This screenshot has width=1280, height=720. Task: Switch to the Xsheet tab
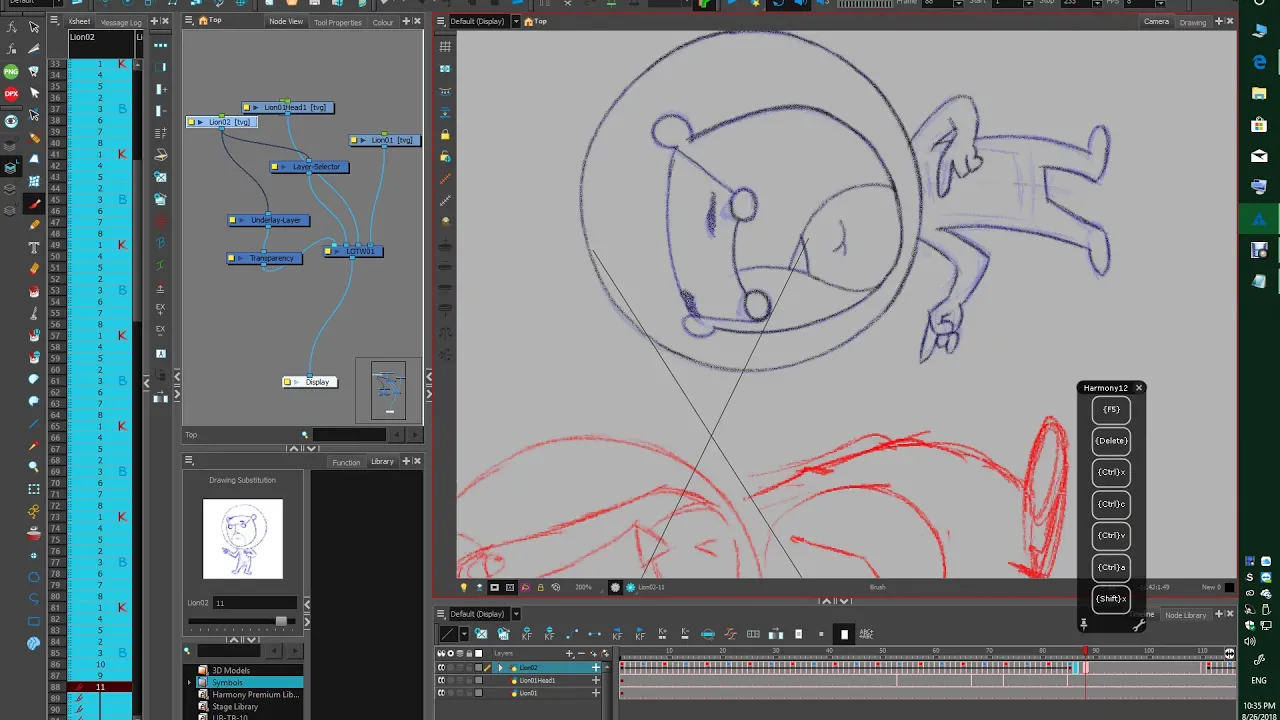point(80,21)
